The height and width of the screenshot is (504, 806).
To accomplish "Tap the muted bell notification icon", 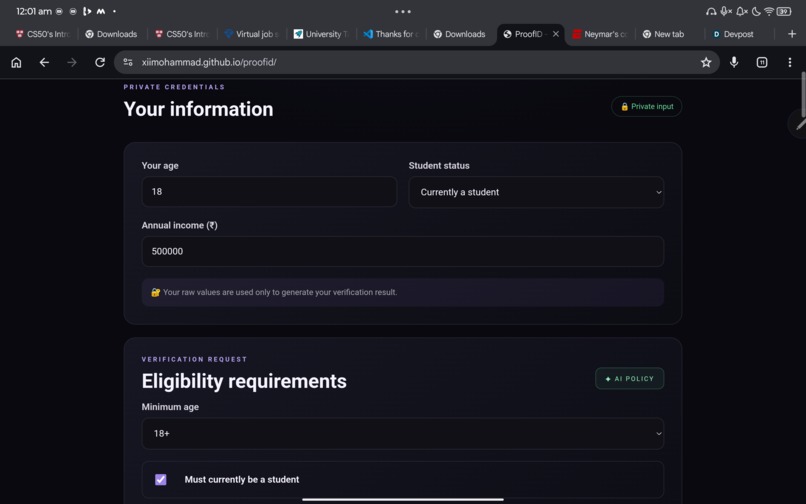I will [741, 11].
